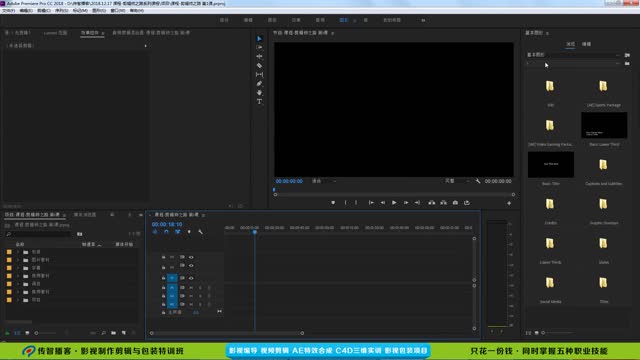Select the Ripple Edit tool
Viewport: 640px width, 360px height.
(x=259, y=56)
